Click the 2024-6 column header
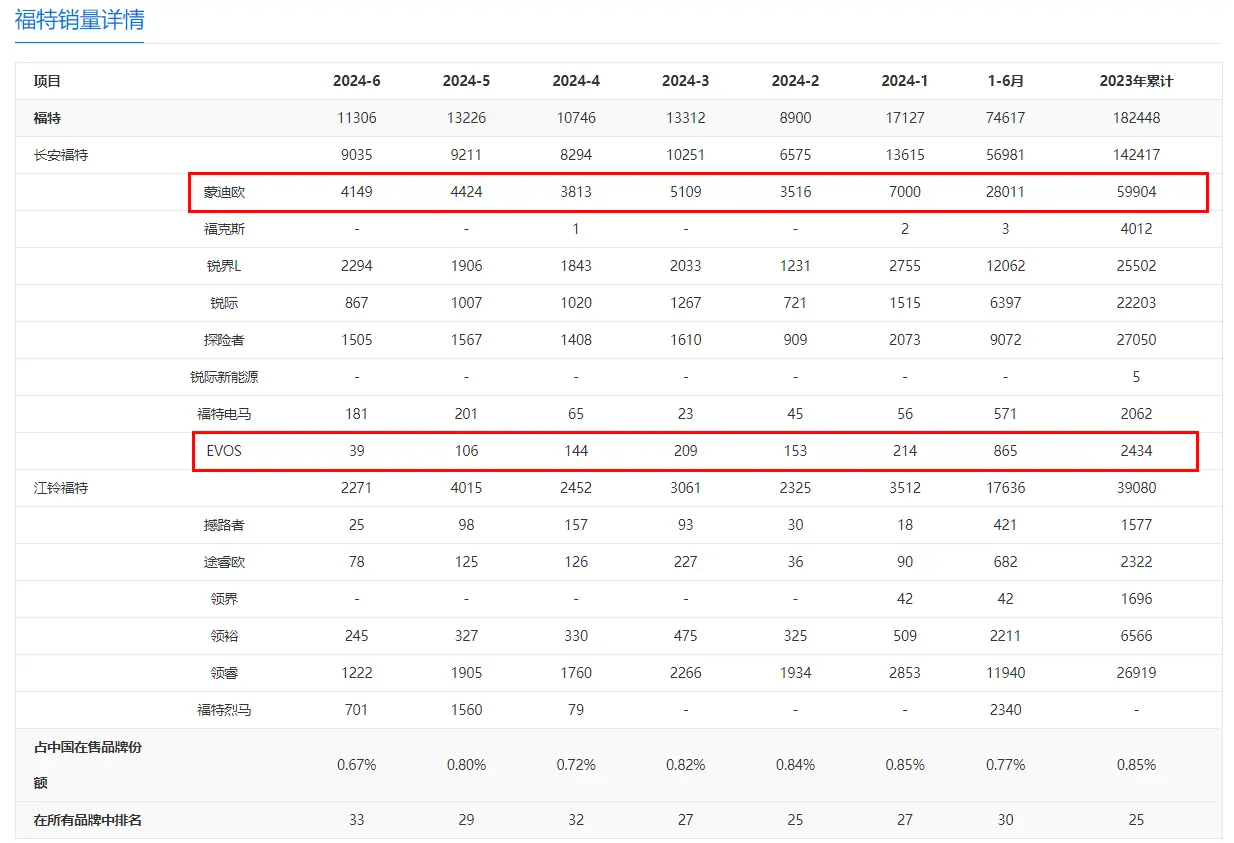 pos(357,81)
